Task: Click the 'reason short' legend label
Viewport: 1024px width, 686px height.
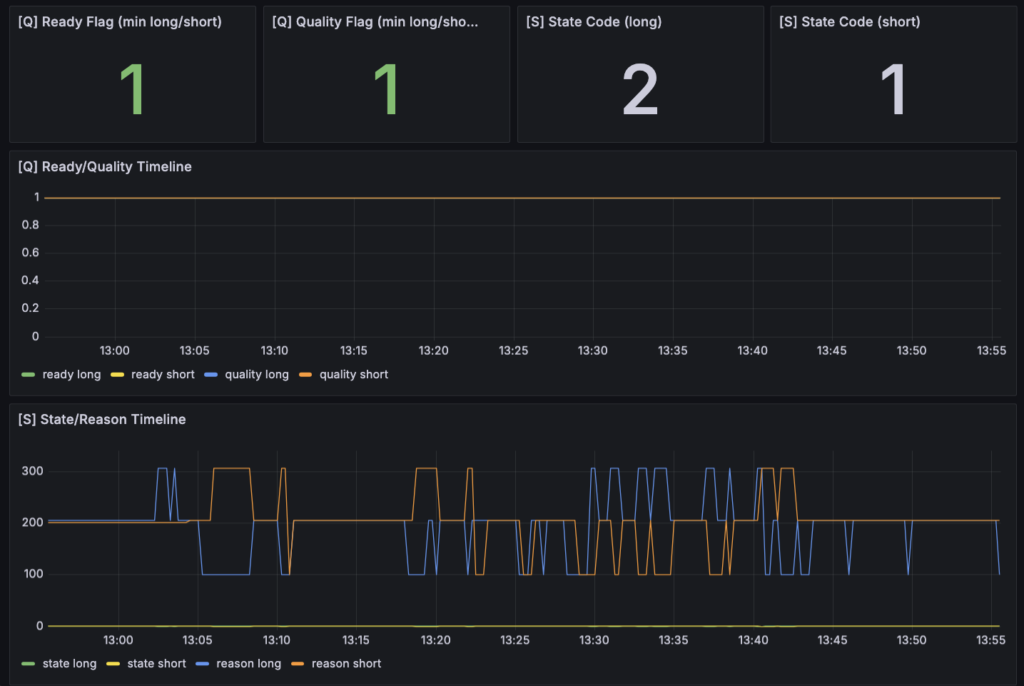Action: [346, 663]
